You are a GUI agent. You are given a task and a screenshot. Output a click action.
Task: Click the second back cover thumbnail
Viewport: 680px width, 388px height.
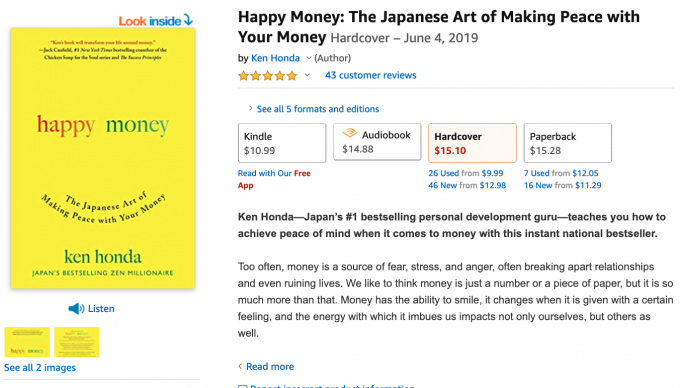(x=77, y=342)
